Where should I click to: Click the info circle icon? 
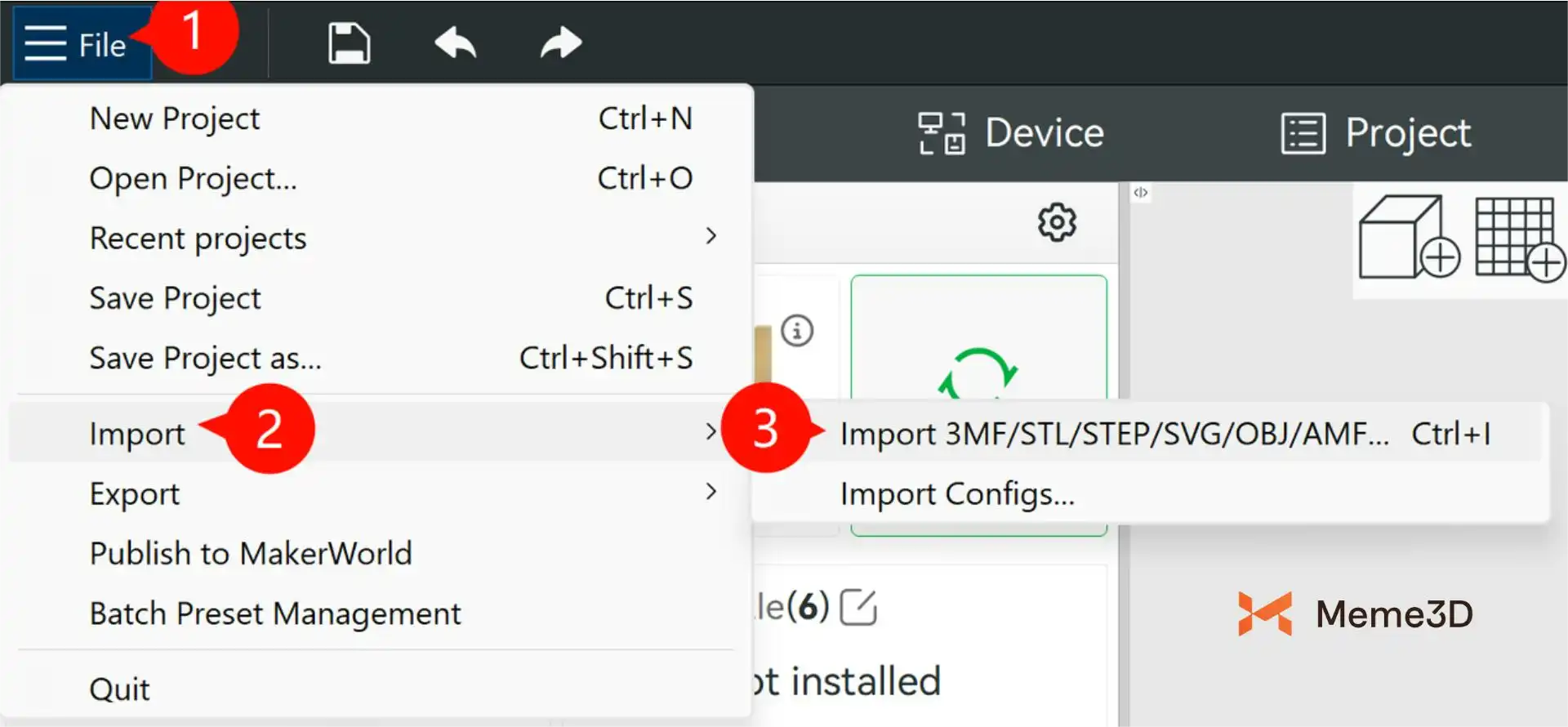coord(797,331)
